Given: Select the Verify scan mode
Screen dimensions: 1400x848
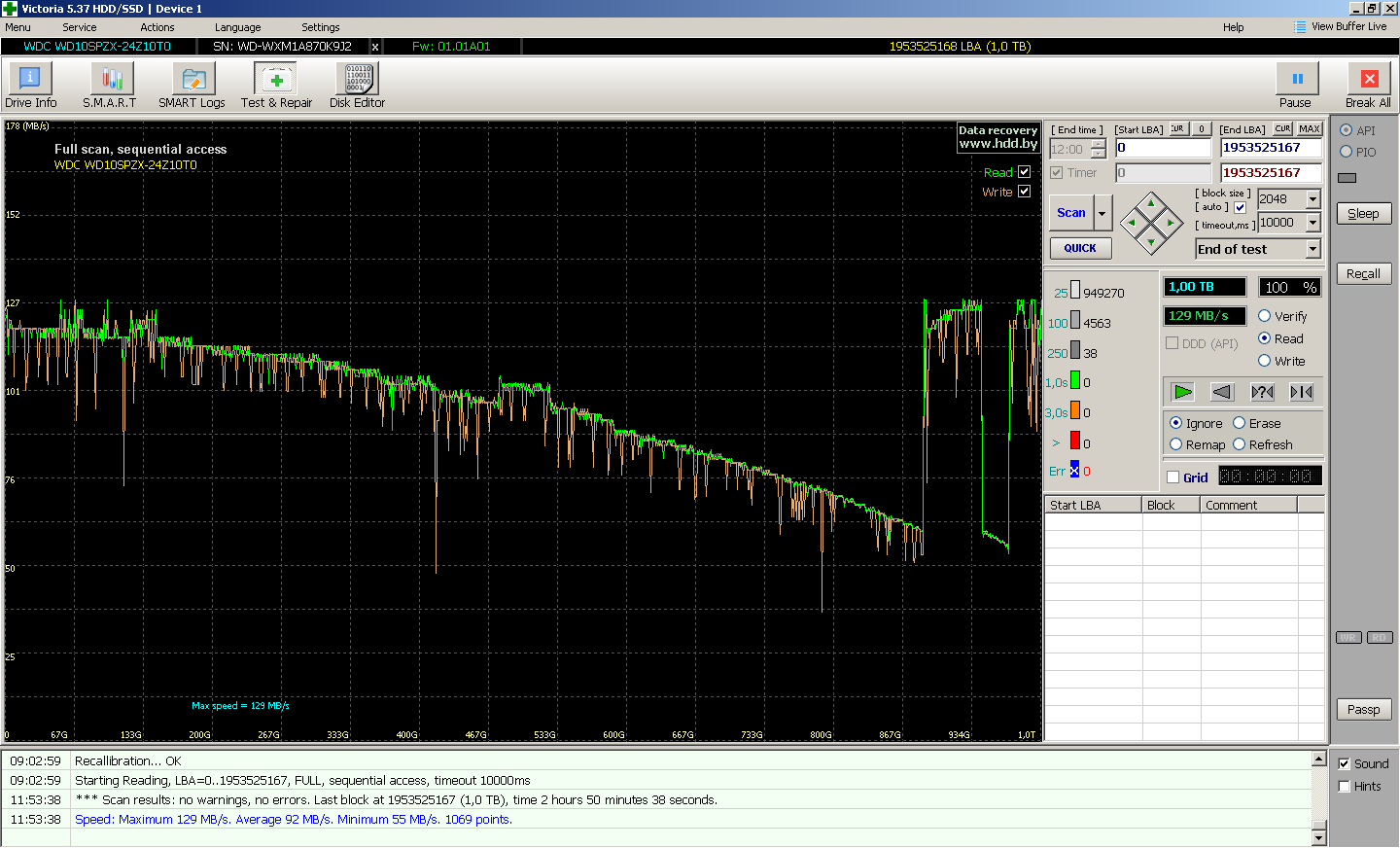Looking at the screenshot, I should pos(1265,316).
